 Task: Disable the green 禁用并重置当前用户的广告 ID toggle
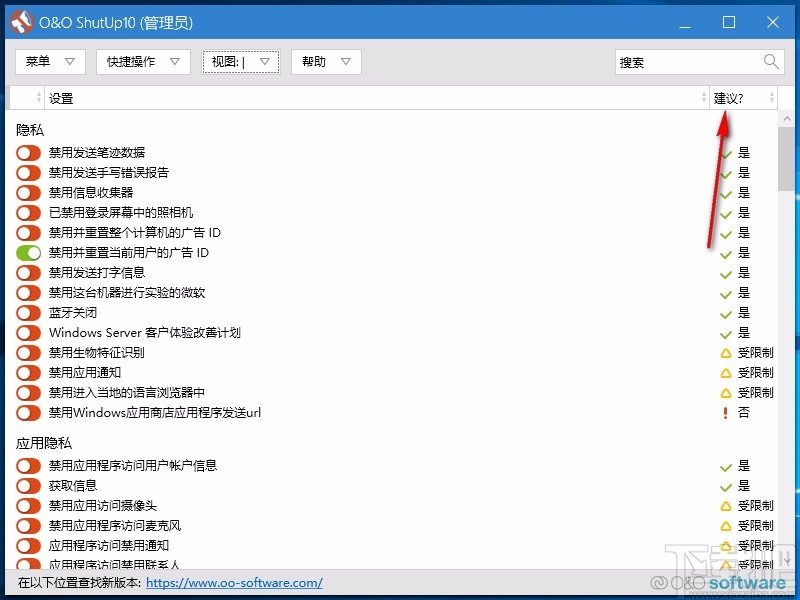26,252
